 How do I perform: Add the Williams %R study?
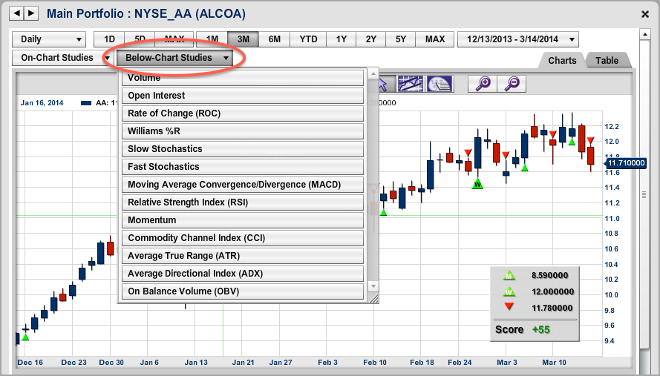[243, 131]
